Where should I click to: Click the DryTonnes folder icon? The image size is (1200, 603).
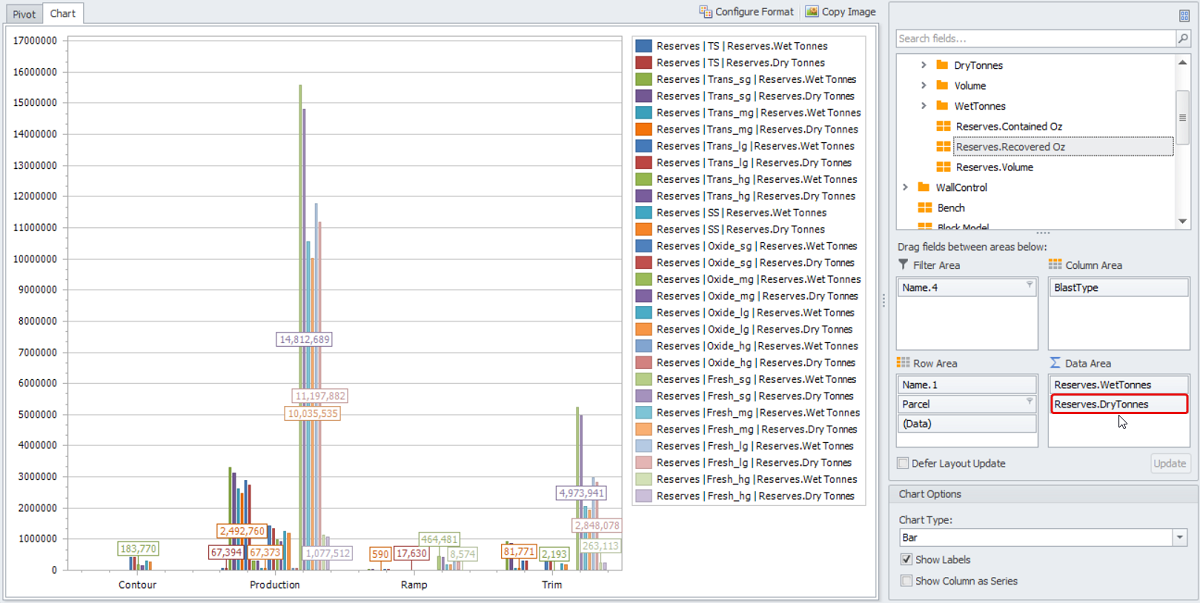point(942,65)
